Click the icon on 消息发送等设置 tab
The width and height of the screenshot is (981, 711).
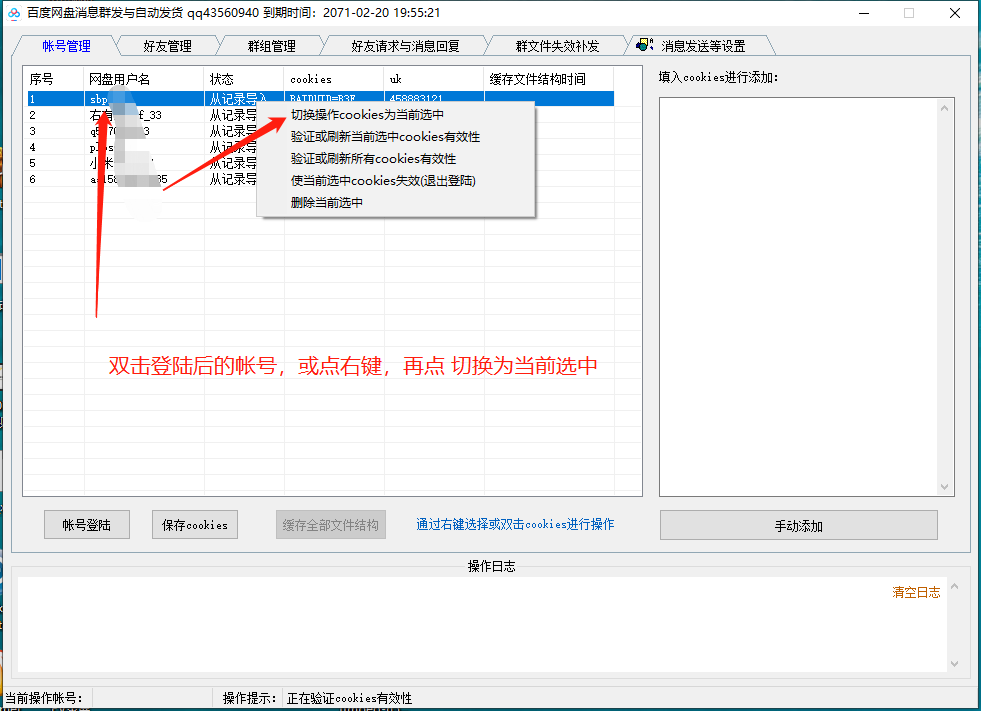click(645, 44)
